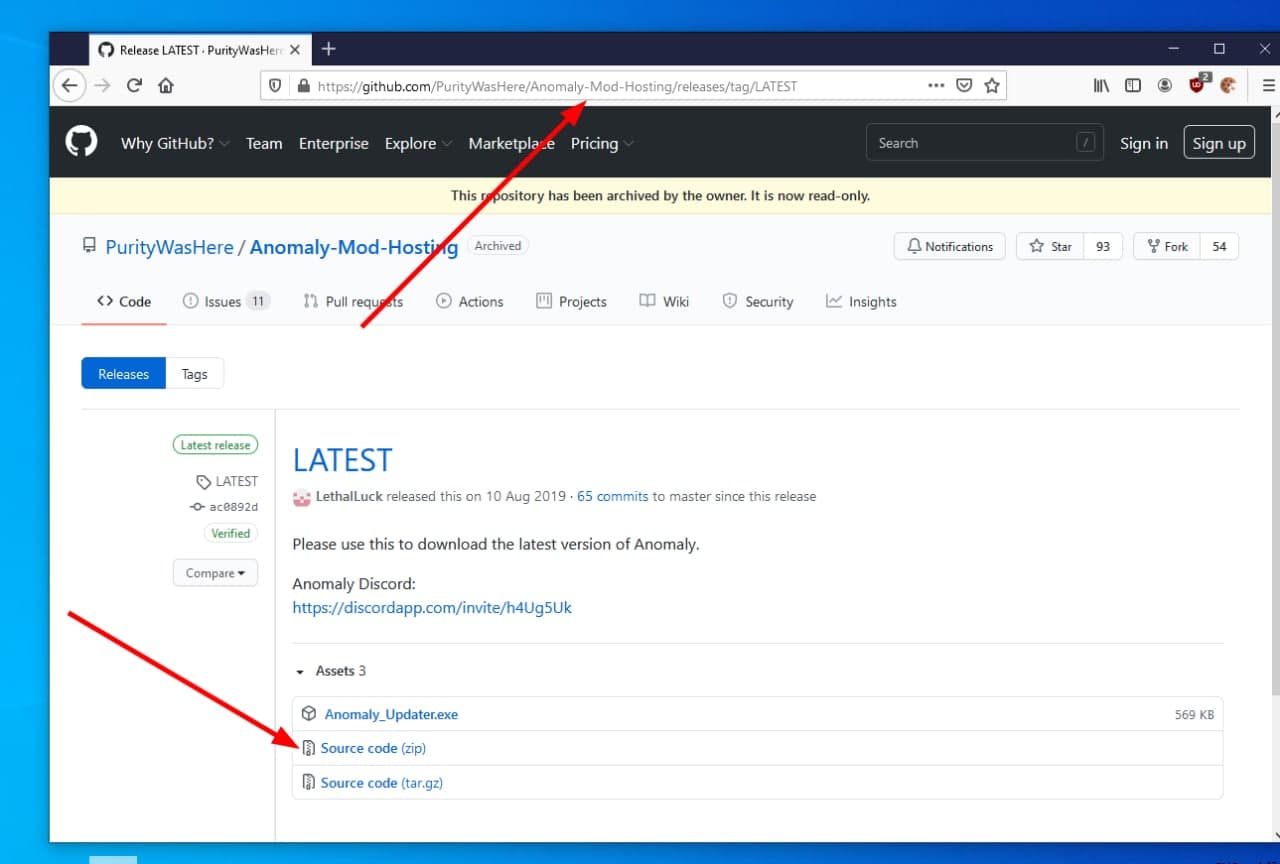The width and height of the screenshot is (1280, 864).
Task: Open page actions three-dot menu
Action: (936, 86)
